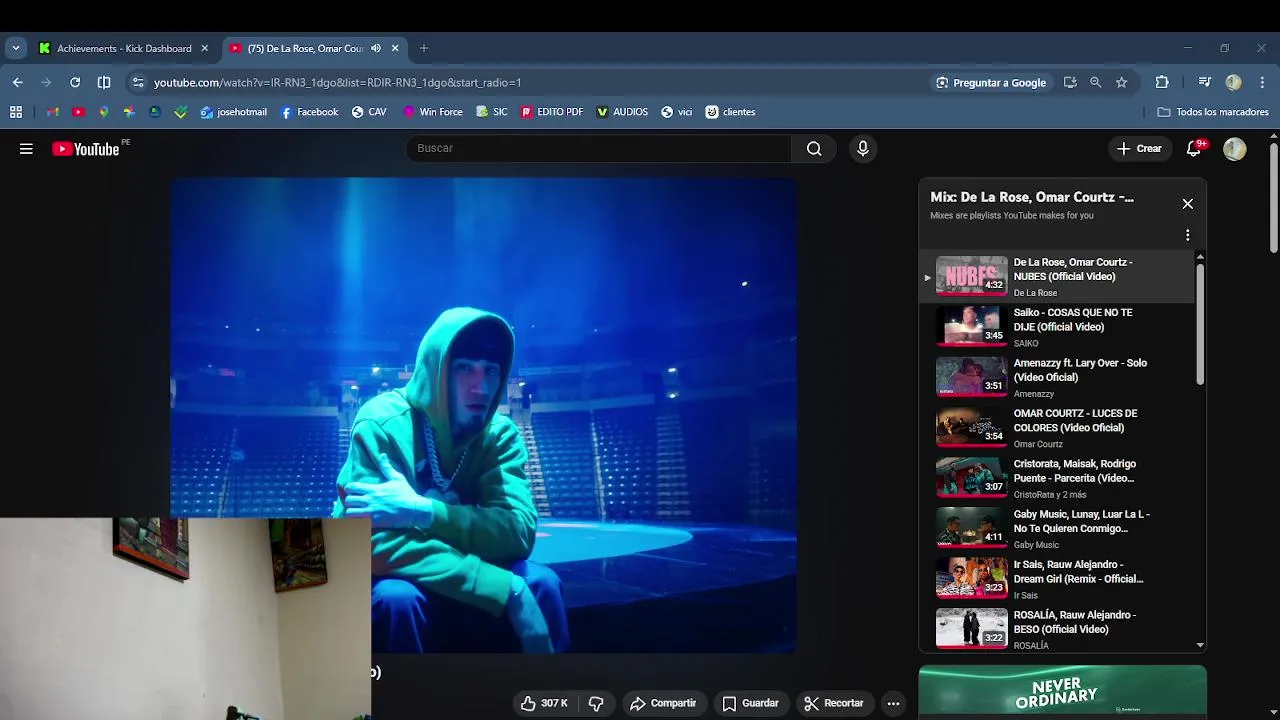Open Chrome extensions puzzle icon

[x=1162, y=82]
